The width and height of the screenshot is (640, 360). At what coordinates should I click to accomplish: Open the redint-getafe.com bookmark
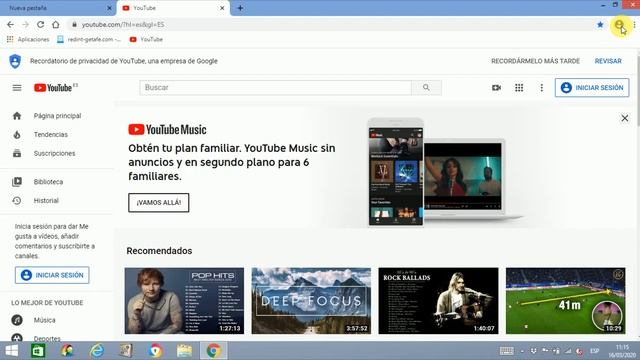coord(89,40)
